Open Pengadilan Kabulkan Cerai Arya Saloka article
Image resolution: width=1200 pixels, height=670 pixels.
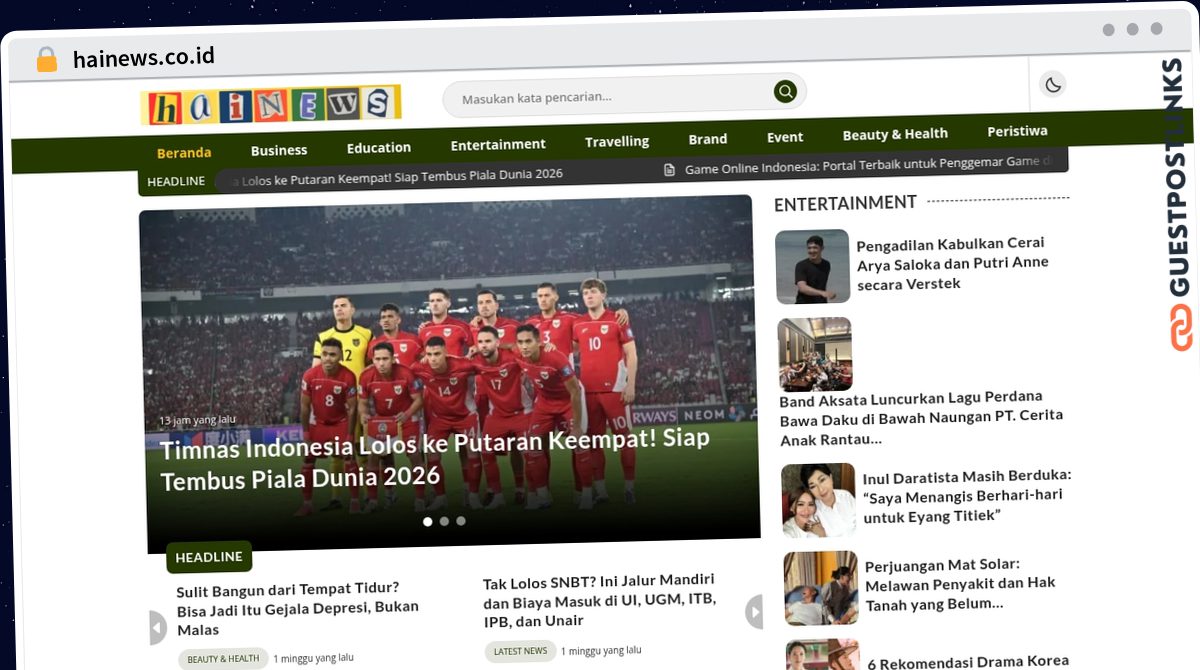(953, 263)
